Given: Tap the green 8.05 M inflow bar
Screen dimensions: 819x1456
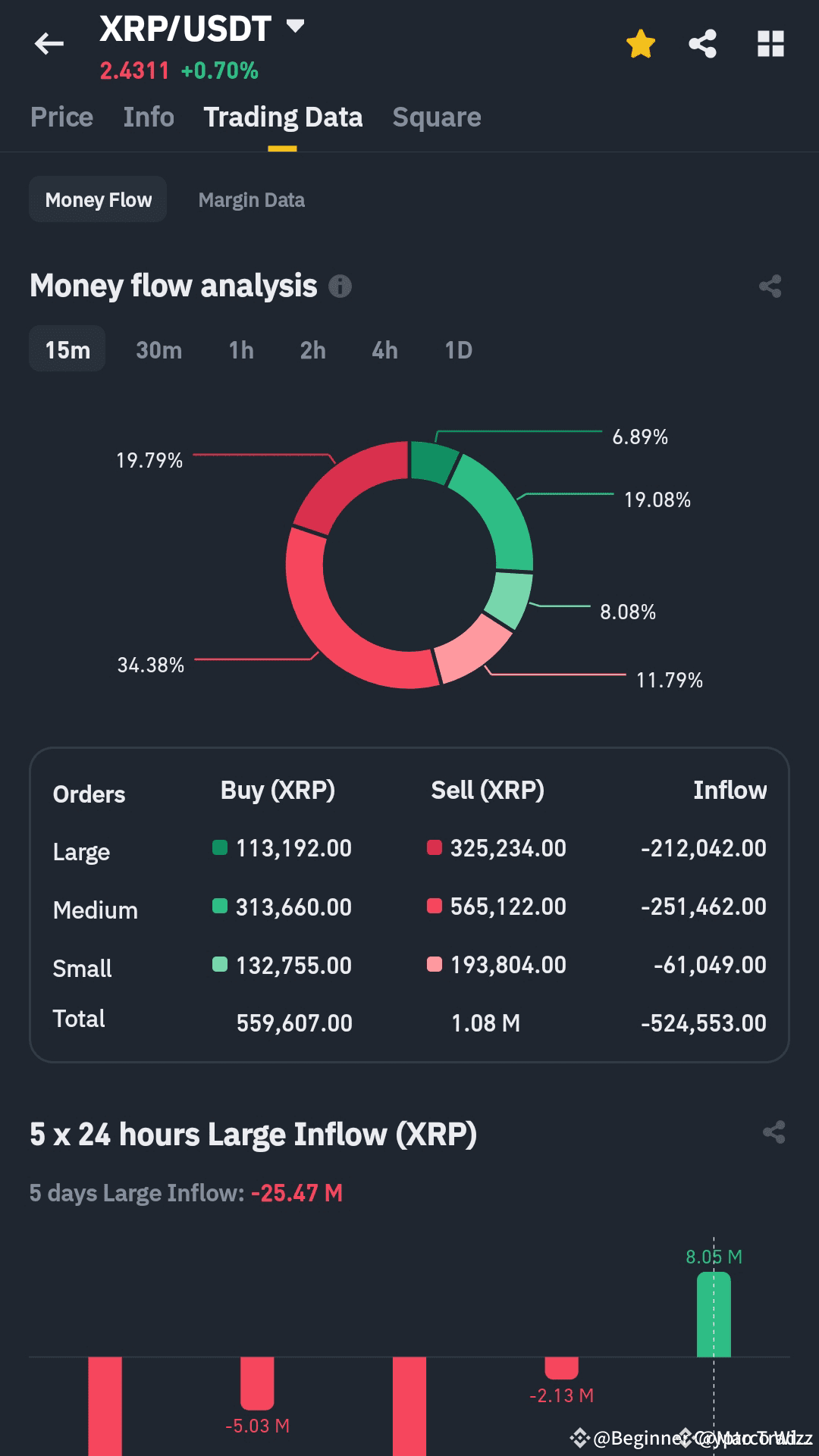Looking at the screenshot, I should click(x=714, y=1315).
